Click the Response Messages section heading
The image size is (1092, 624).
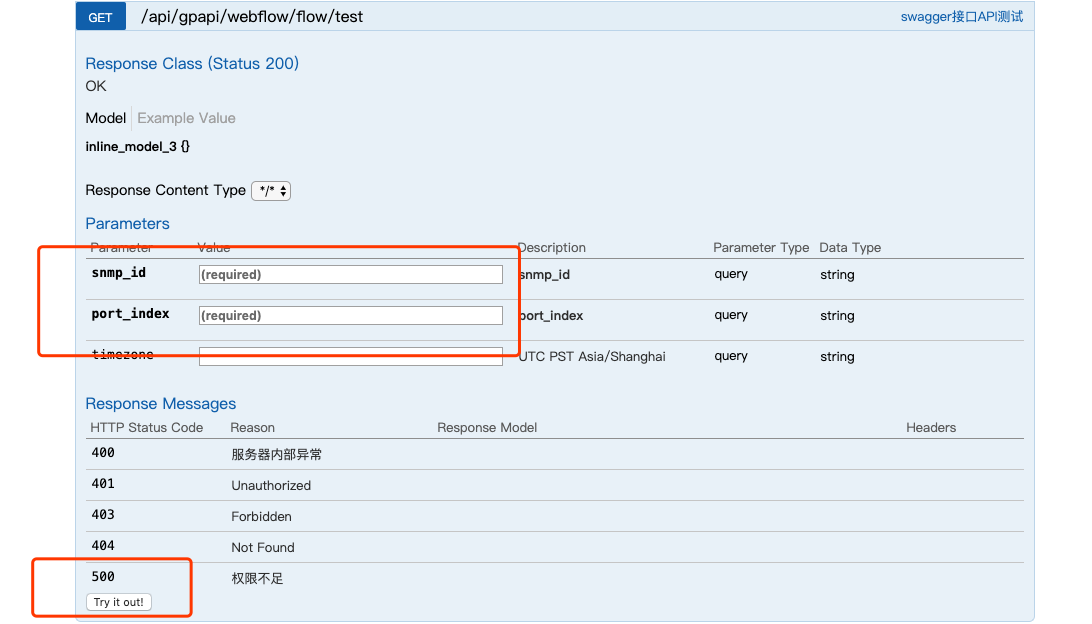(x=160, y=403)
